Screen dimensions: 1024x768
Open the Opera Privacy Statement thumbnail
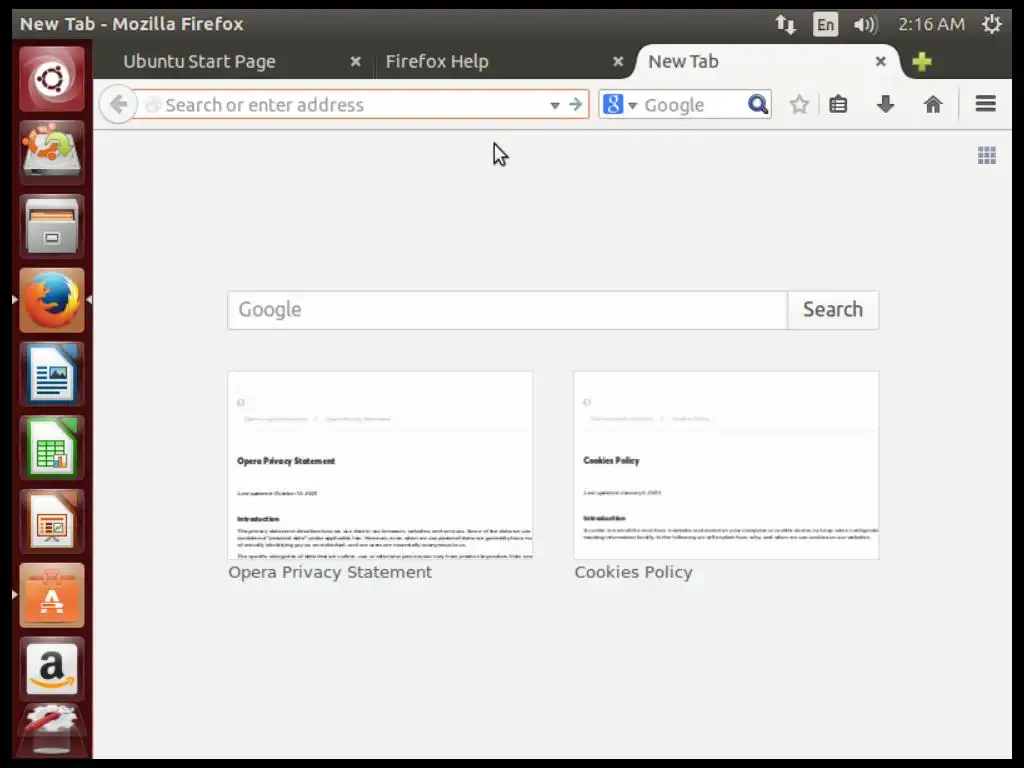[380, 465]
